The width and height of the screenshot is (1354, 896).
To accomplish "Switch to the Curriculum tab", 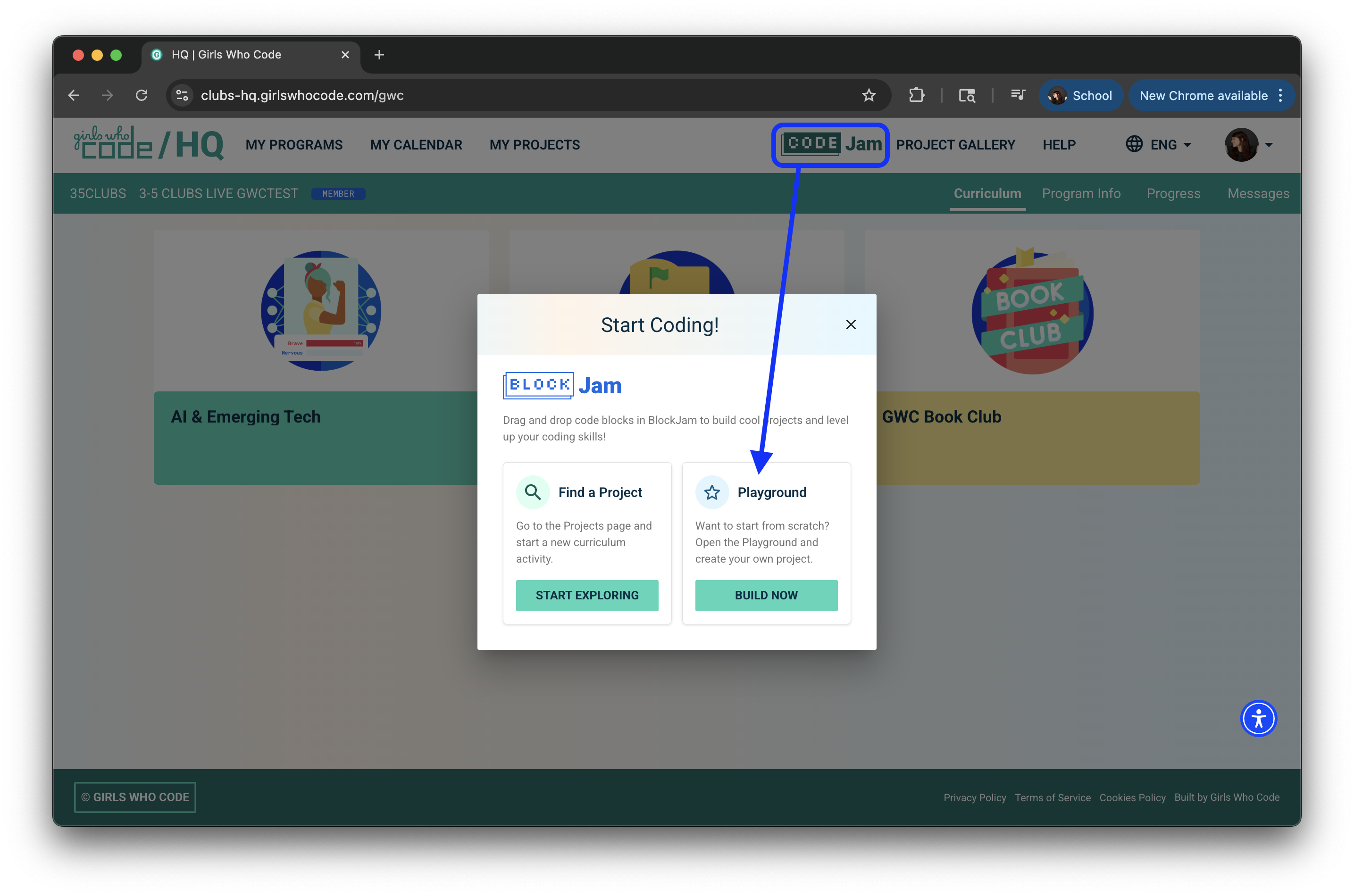I will coord(987,194).
